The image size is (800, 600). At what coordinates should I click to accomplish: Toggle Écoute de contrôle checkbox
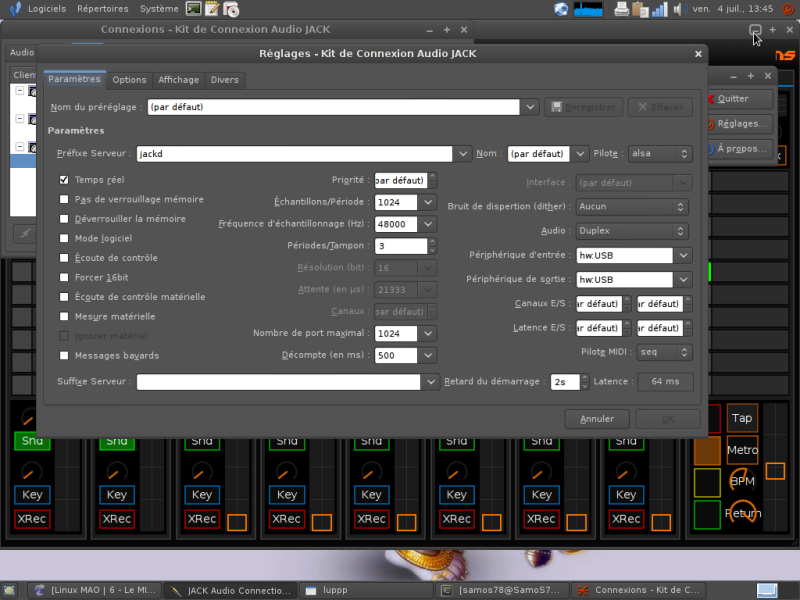tap(64, 258)
